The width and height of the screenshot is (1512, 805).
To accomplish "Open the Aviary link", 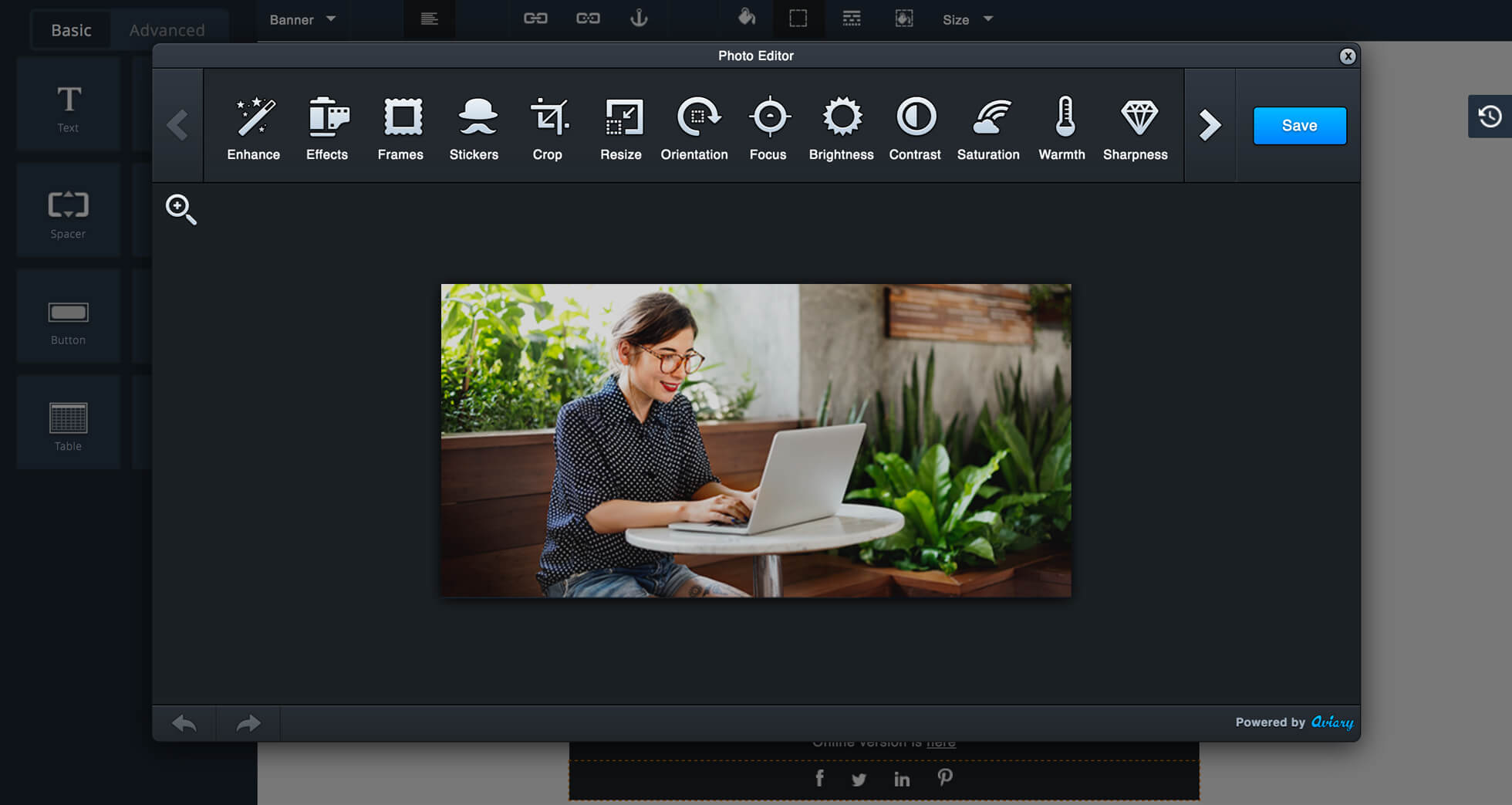I will click(x=1332, y=722).
